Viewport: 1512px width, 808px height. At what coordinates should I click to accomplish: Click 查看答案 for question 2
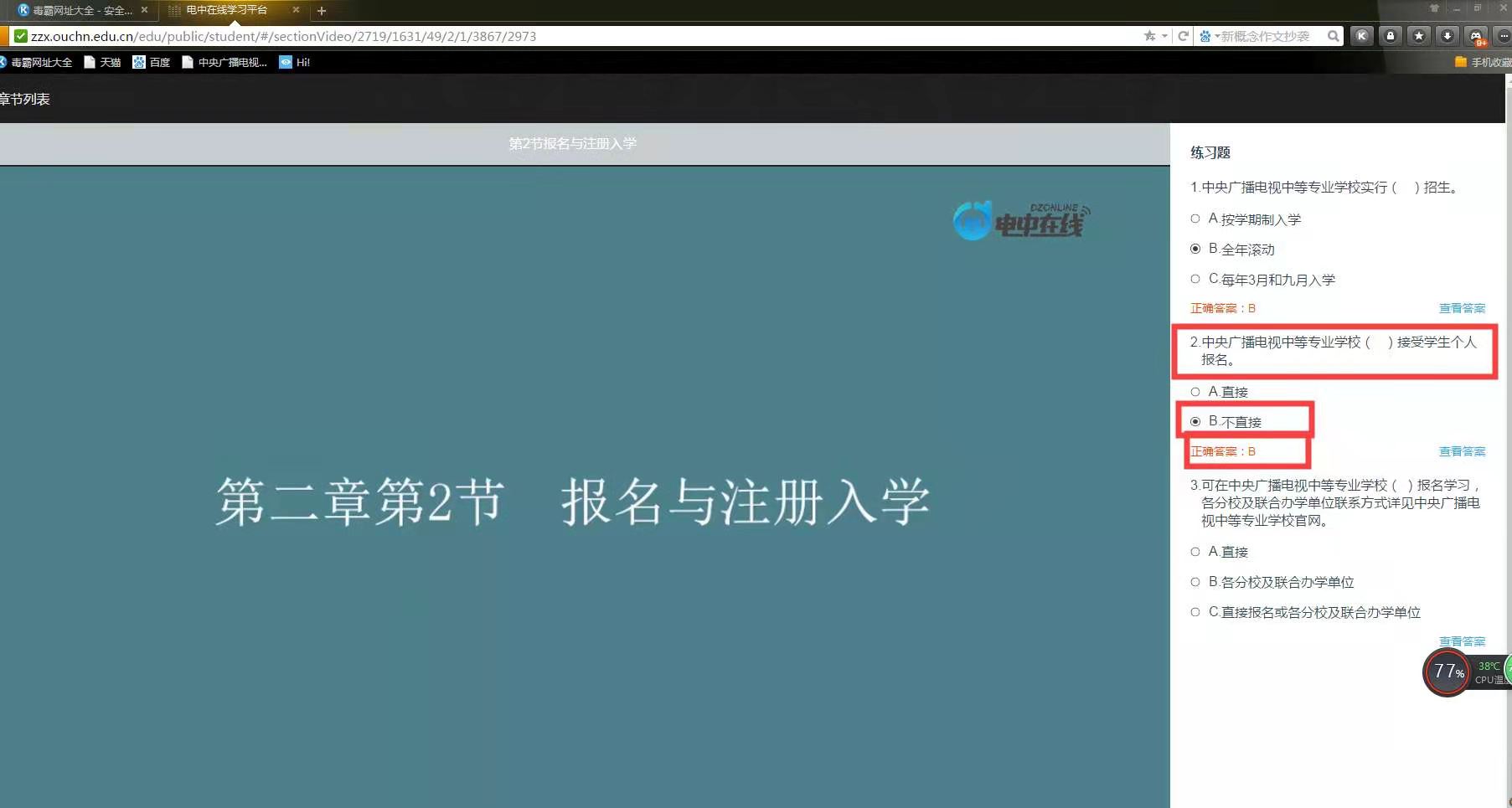point(1462,451)
